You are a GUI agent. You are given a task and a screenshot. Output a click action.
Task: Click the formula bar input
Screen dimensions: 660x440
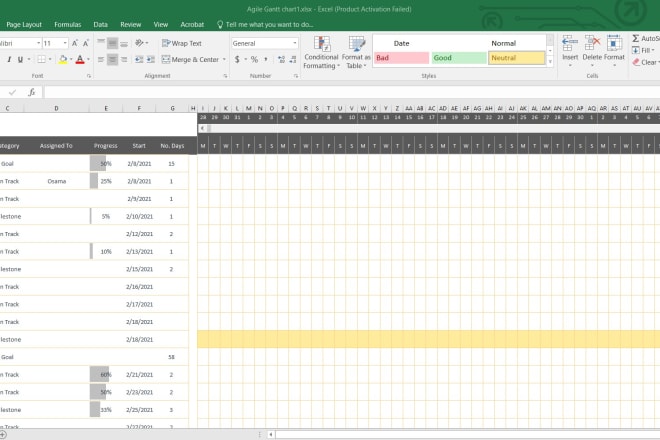tap(352, 92)
